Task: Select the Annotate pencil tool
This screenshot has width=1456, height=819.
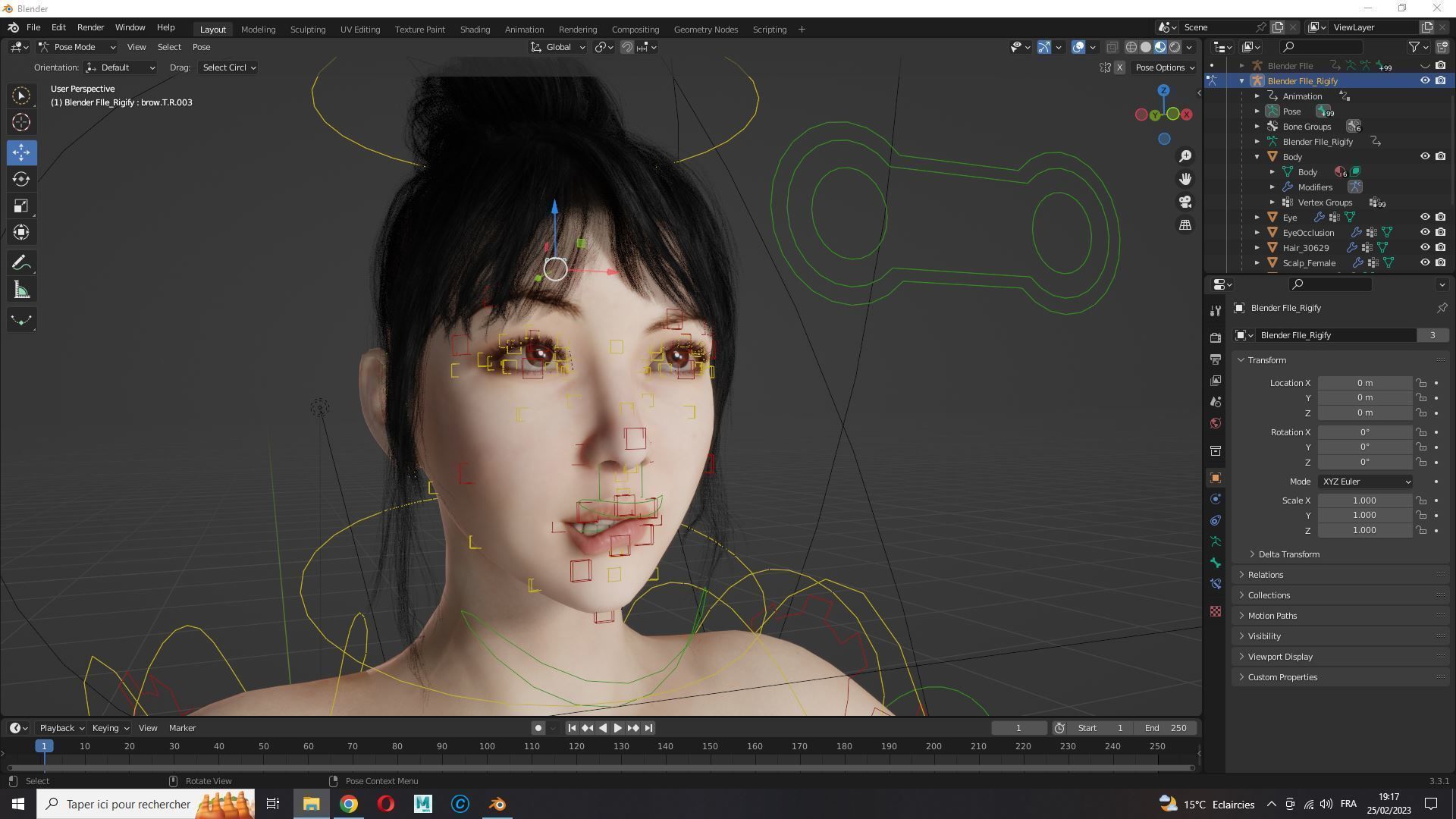Action: click(21, 263)
